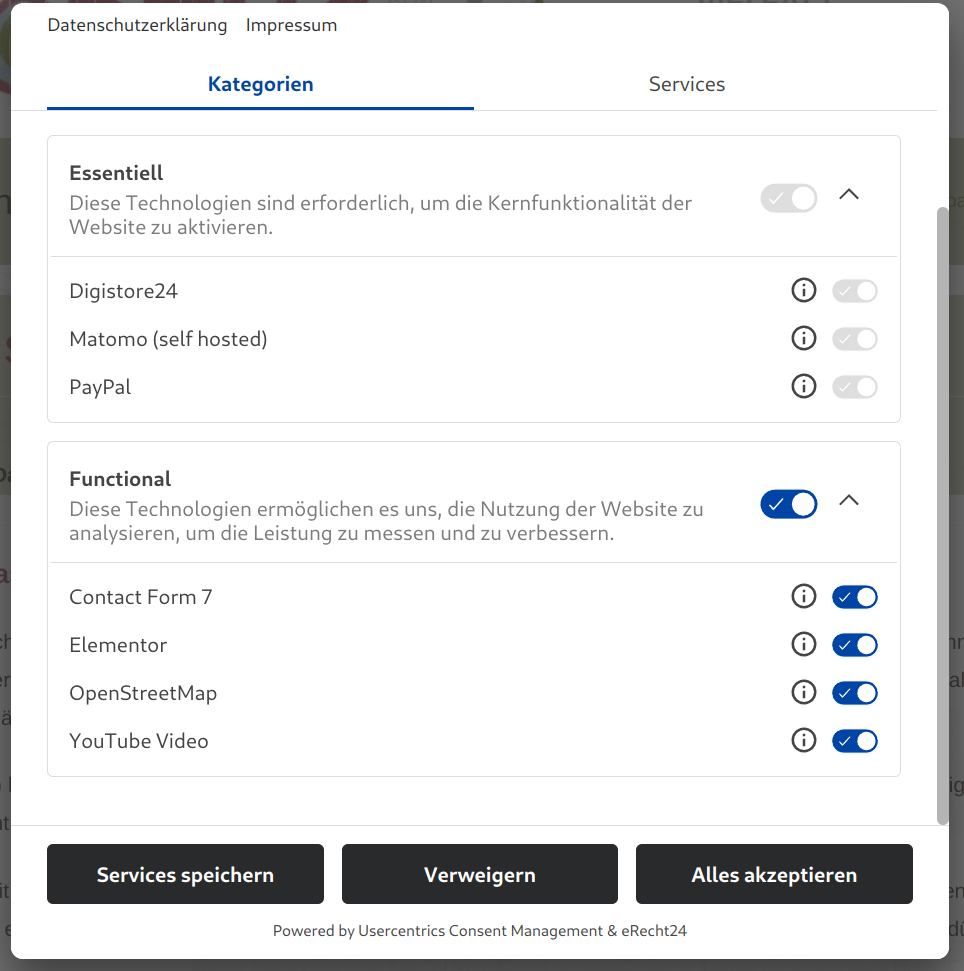View details icon for Contact Form 7

(x=803, y=597)
